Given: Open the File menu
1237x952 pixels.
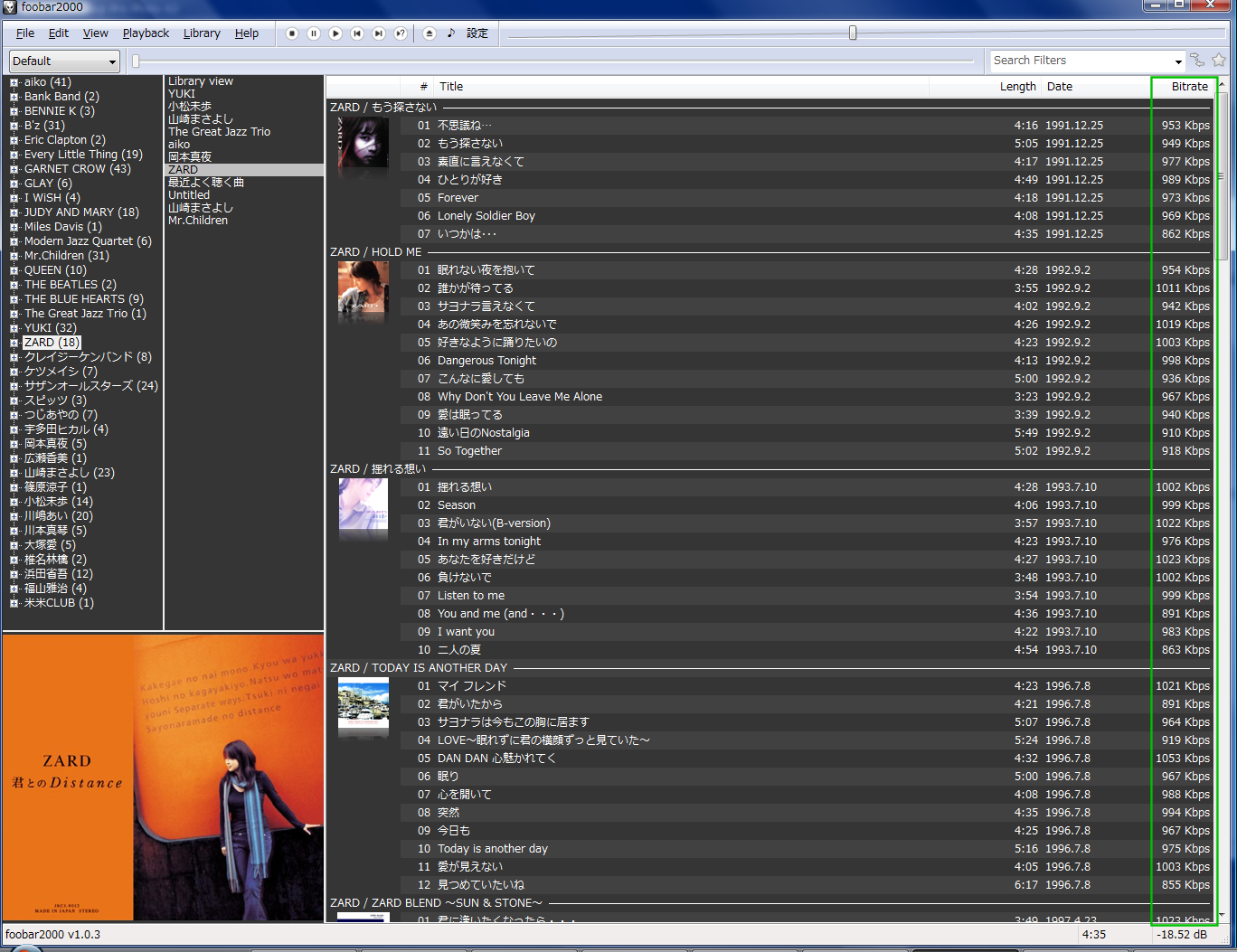Looking at the screenshot, I should coord(25,33).
